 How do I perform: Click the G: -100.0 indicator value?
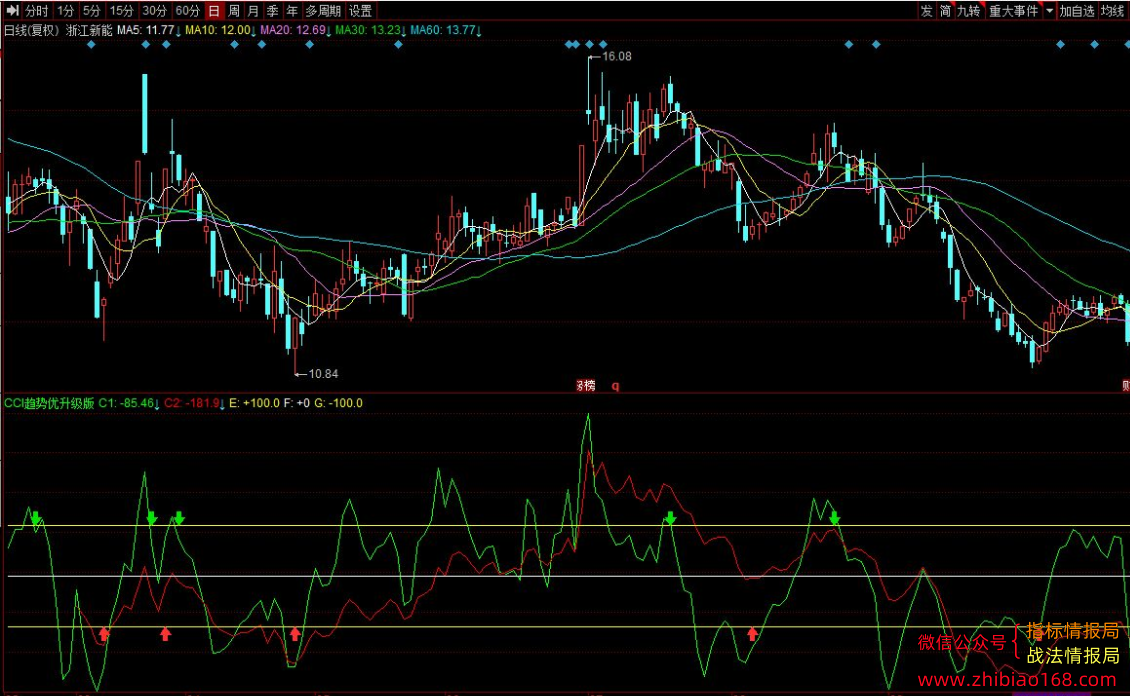click(x=339, y=403)
